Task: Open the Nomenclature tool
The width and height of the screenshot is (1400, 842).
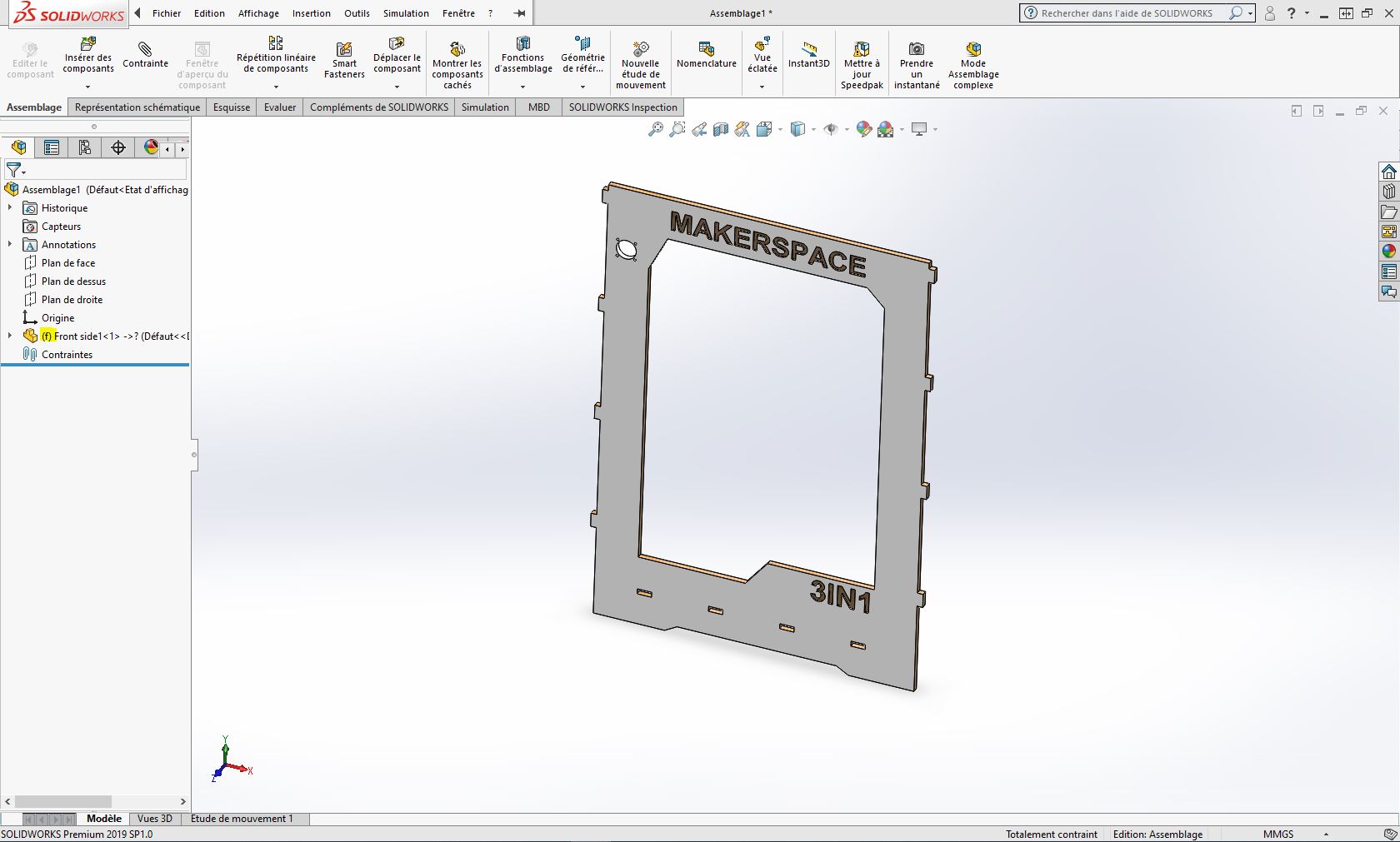Action: [x=707, y=55]
